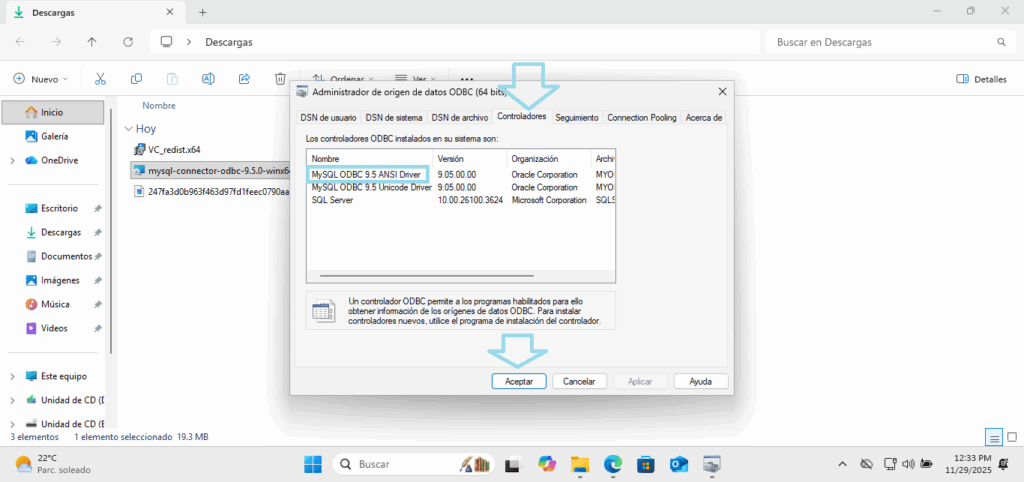The image size is (1024, 482).
Task: Click the Cancelar button
Action: point(579,381)
